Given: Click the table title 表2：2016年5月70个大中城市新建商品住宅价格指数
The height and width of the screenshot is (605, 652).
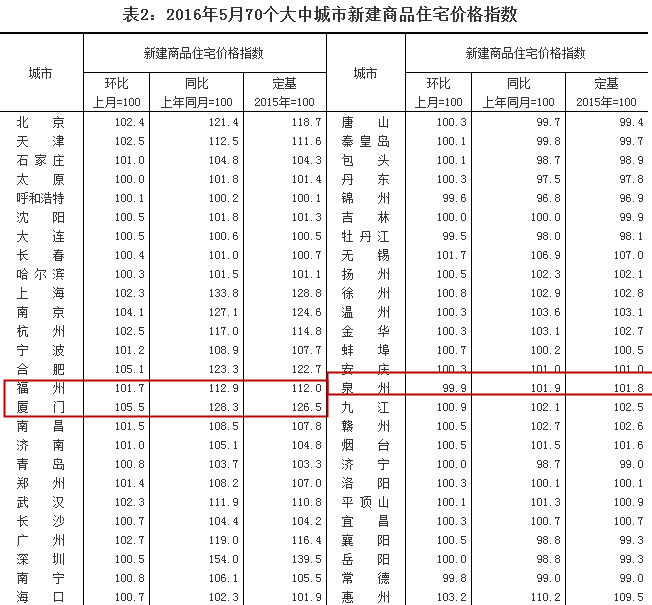Looking at the screenshot, I should [320, 15].
